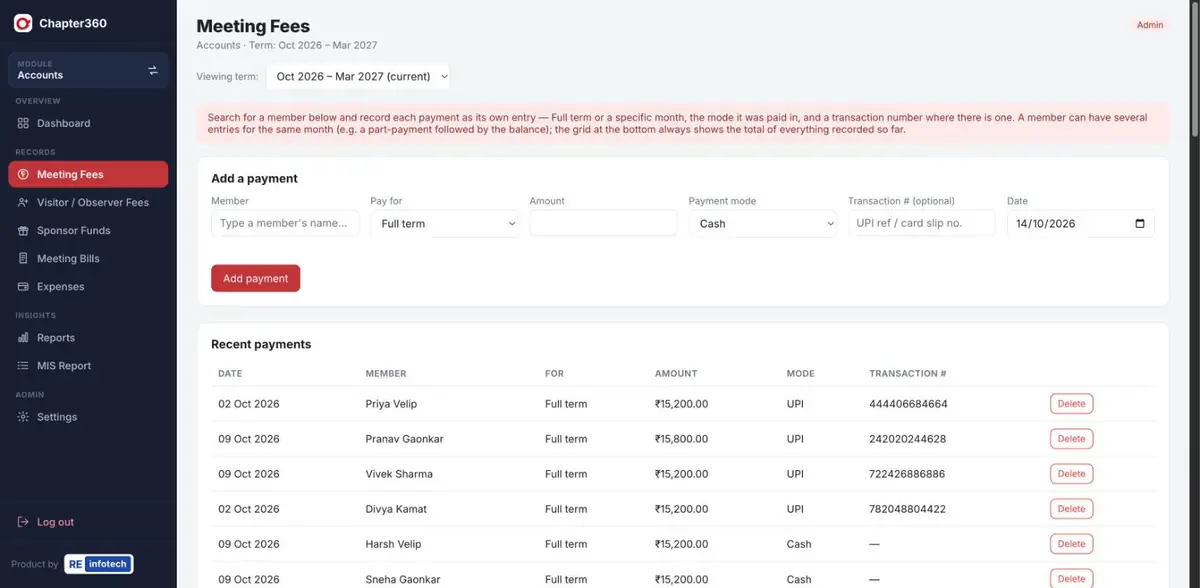Click the Meeting Bills document icon
Screen dimensions: 1200x588
[23, 258]
